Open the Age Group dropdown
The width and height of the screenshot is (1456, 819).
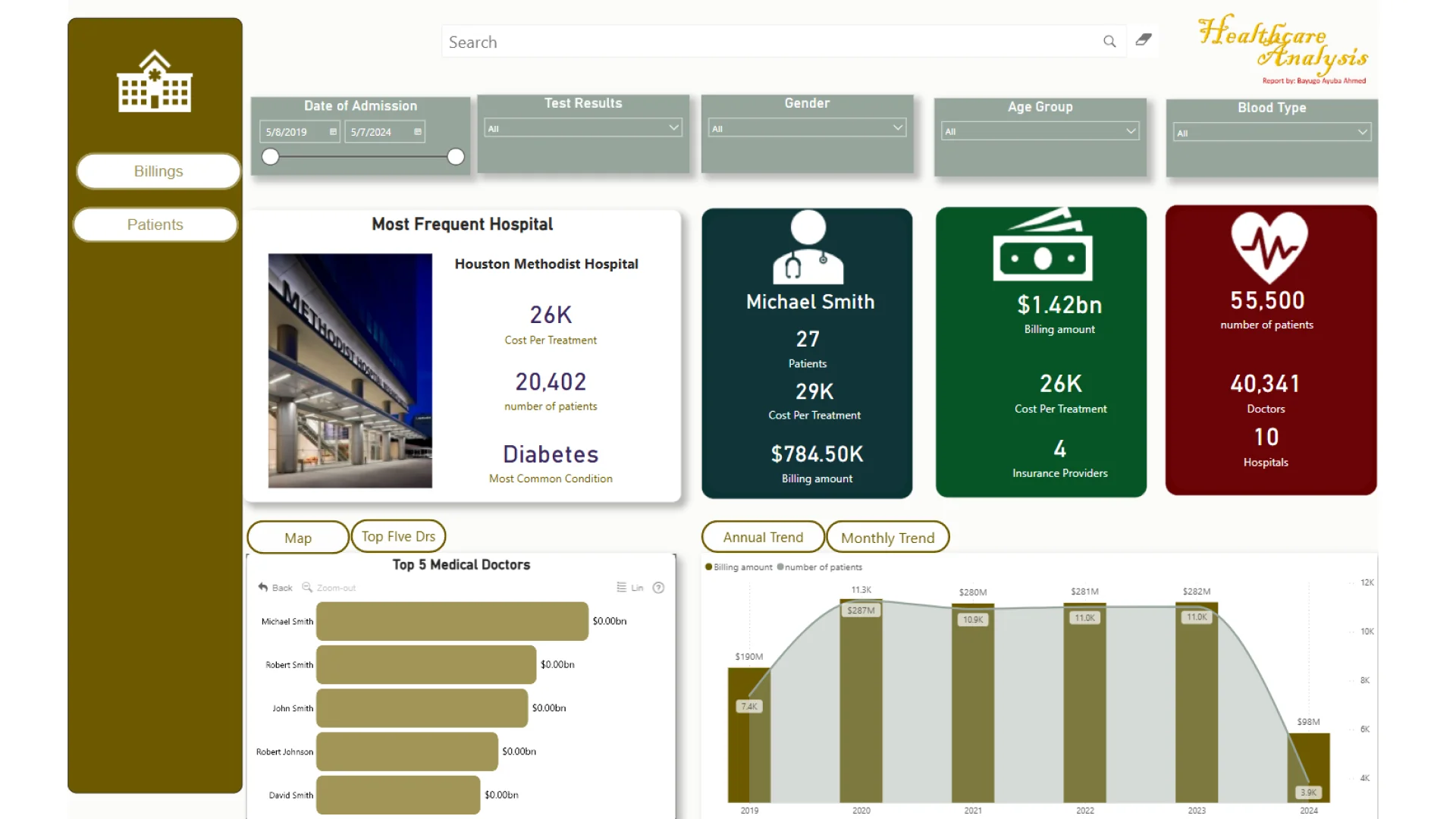point(1131,131)
